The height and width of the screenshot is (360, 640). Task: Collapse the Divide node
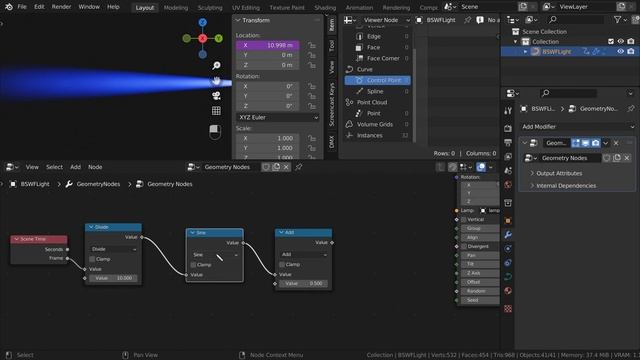91,227
